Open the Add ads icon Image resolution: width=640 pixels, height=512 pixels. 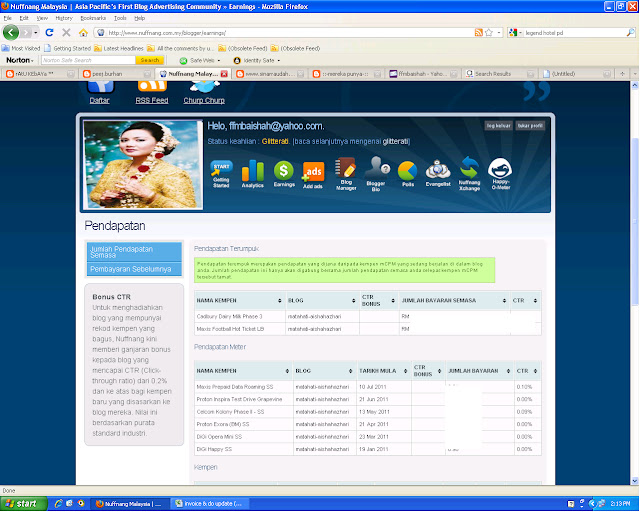[313, 175]
